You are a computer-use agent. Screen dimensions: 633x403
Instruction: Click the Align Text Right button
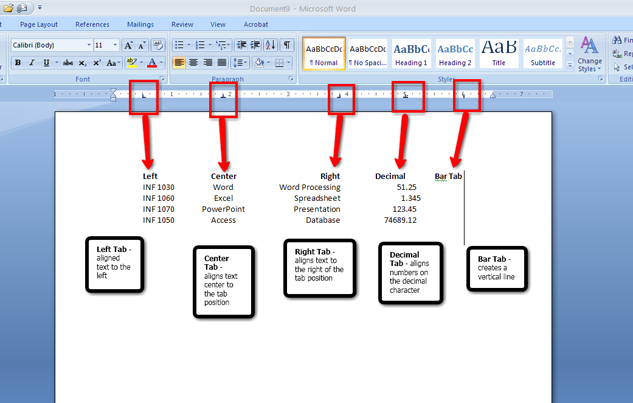[208, 63]
